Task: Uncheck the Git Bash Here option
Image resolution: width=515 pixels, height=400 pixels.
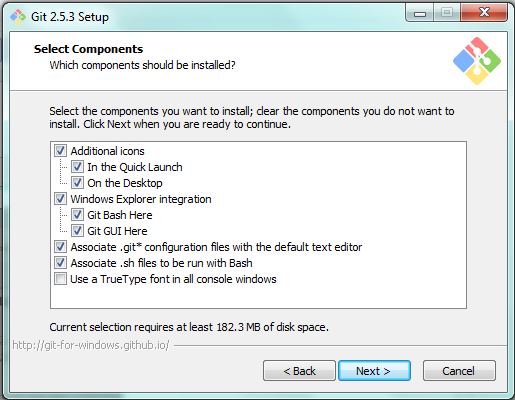Action: tap(77, 215)
